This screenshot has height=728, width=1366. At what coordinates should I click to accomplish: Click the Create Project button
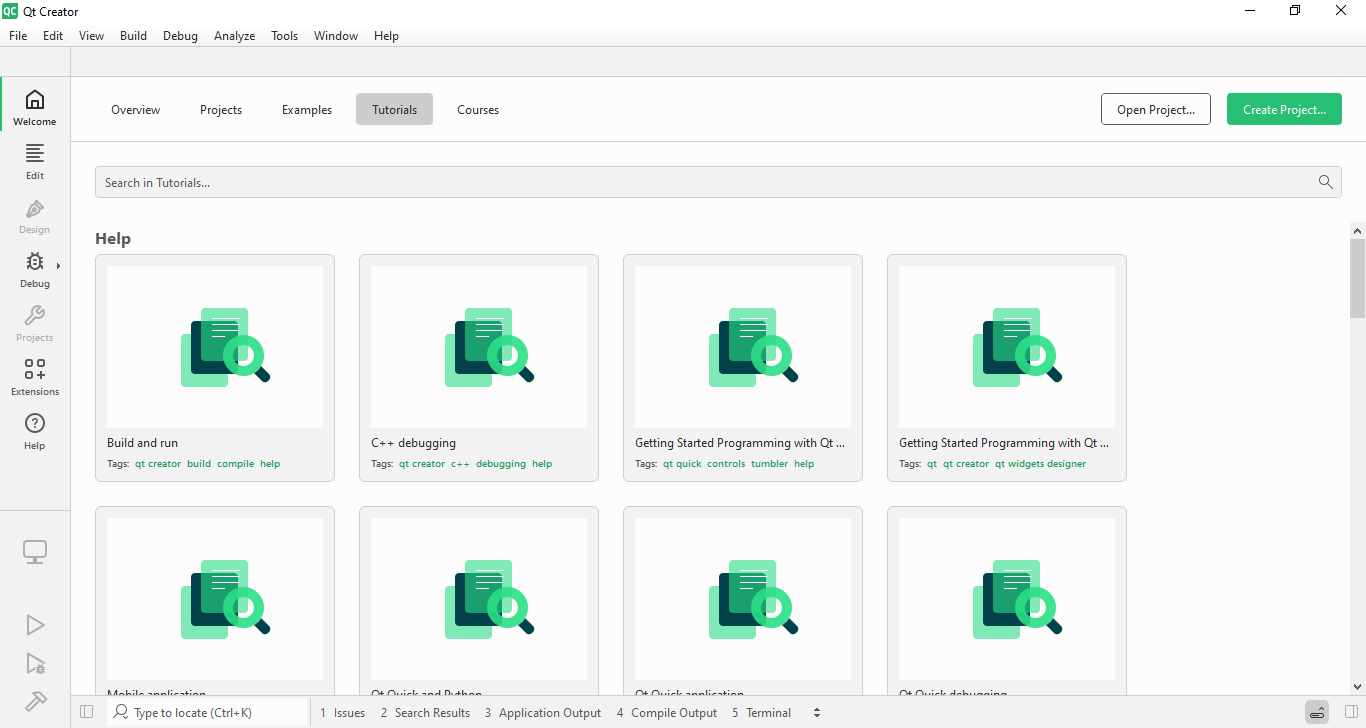(x=1284, y=110)
